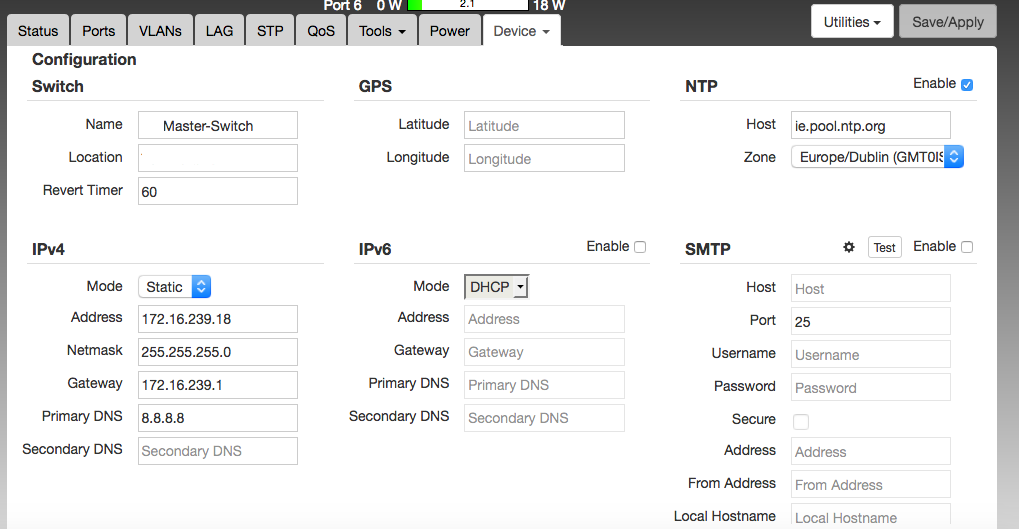
Task: Expand the NTP Zone Europe/Dublin dropdown
Action: point(877,157)
